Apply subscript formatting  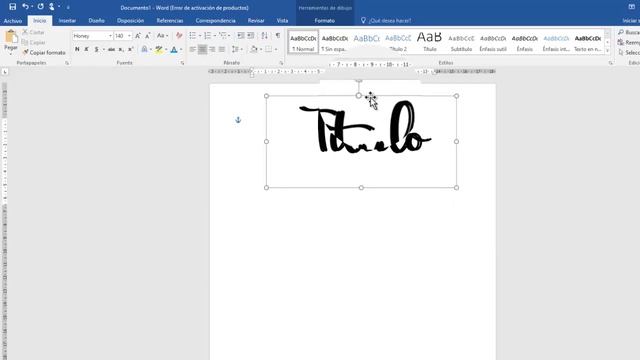[121, 49]
